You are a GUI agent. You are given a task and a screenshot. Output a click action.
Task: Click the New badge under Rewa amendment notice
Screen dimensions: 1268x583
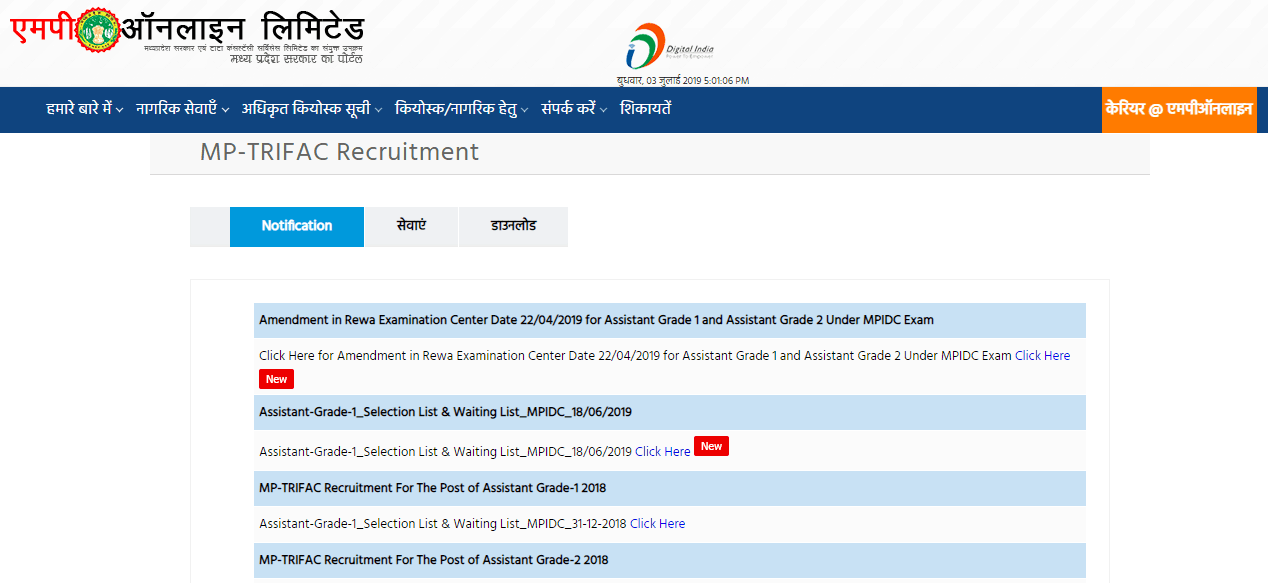coord(276,379)
